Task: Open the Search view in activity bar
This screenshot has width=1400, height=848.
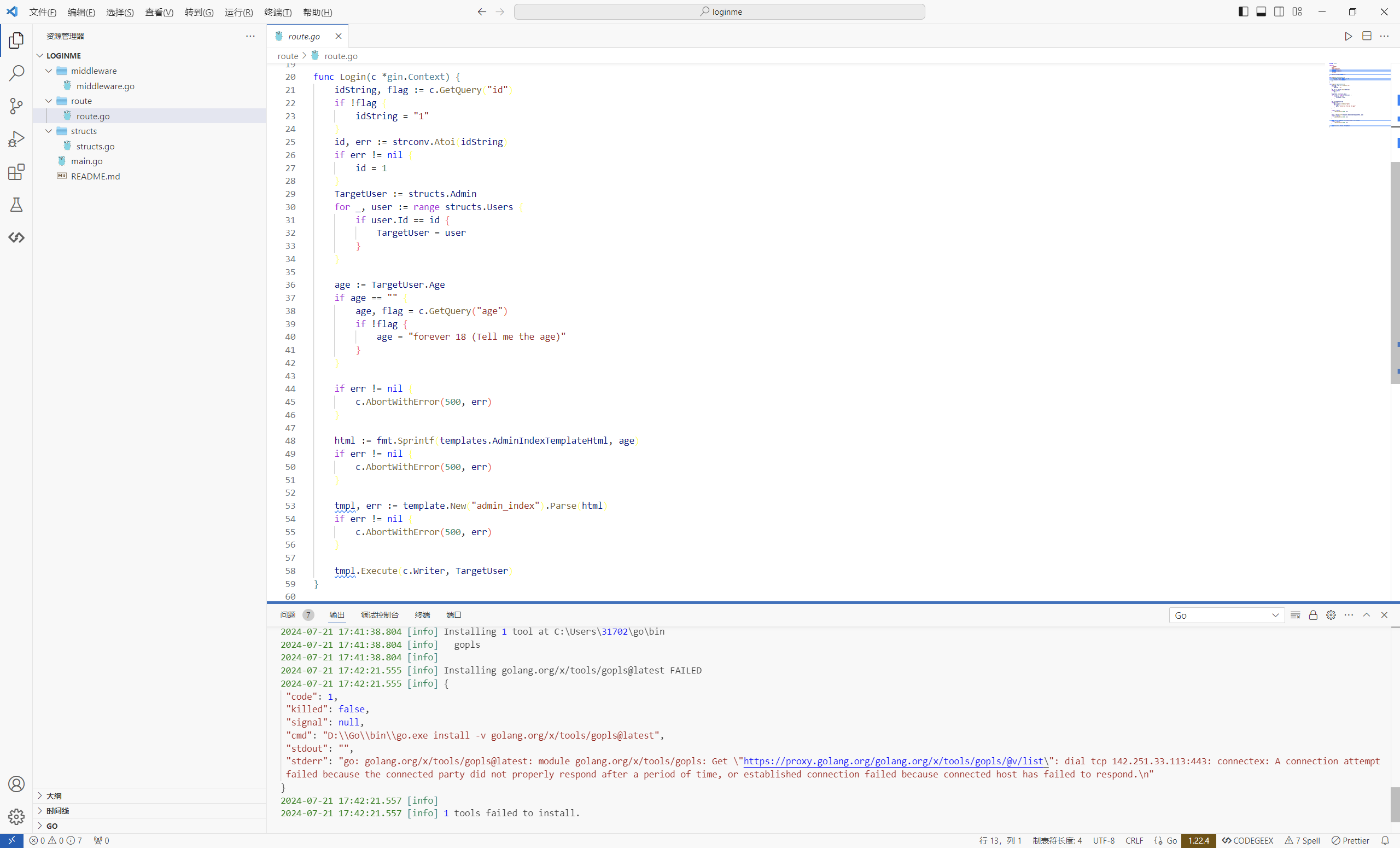Action: [x=16, y=73]
